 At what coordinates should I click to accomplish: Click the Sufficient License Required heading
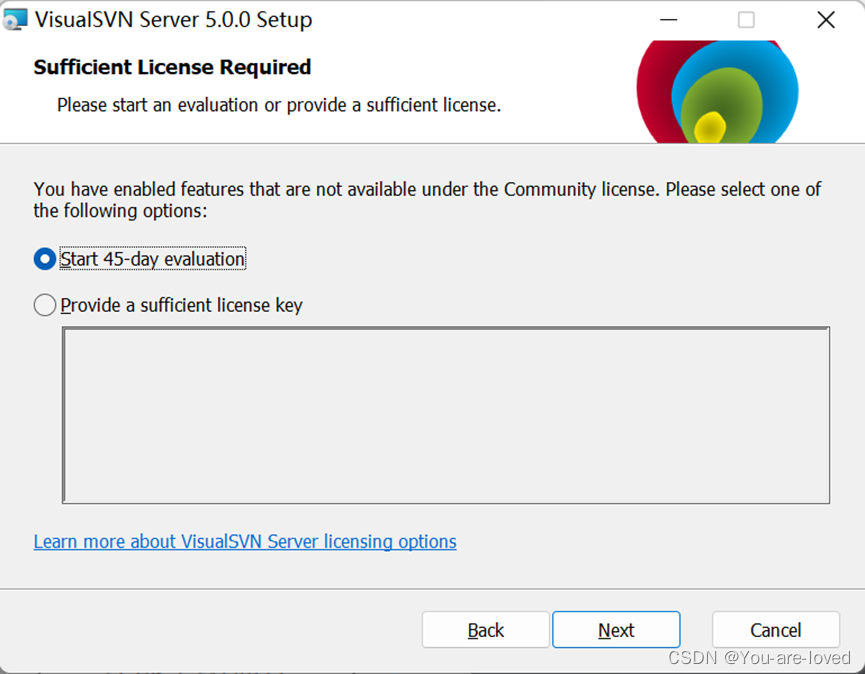tap(172, 67)
